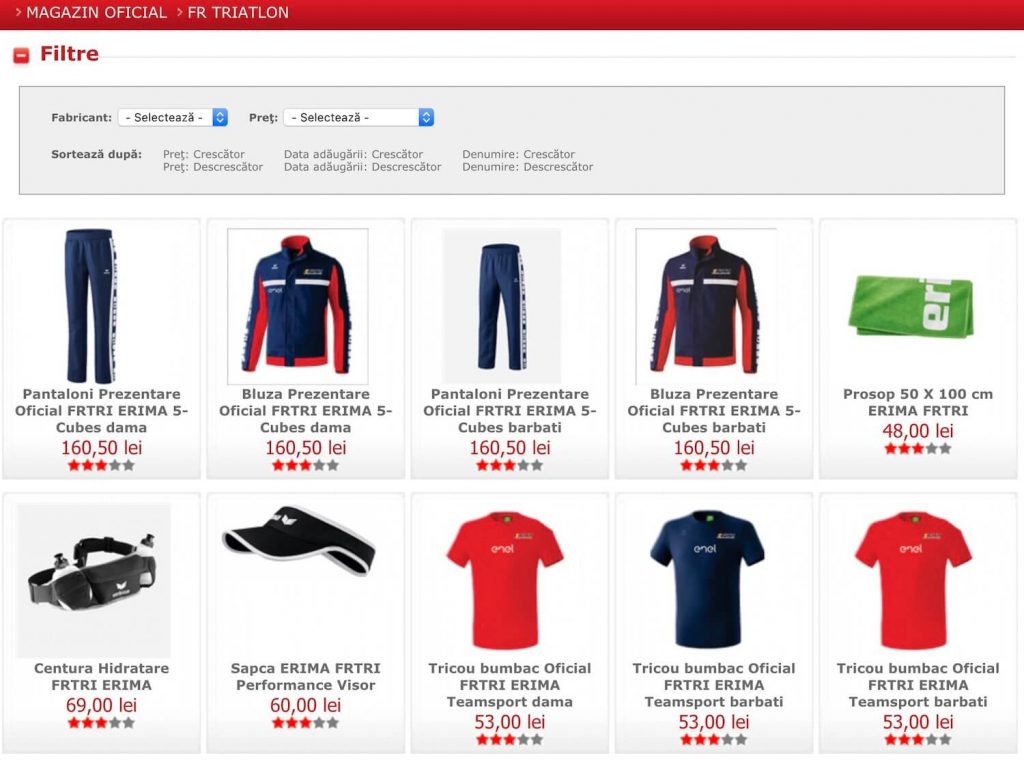Open Pantaloni Prezentare dama product title
Screen dimensions: 1024x760
pyautogui.click(x=101, y=410)
